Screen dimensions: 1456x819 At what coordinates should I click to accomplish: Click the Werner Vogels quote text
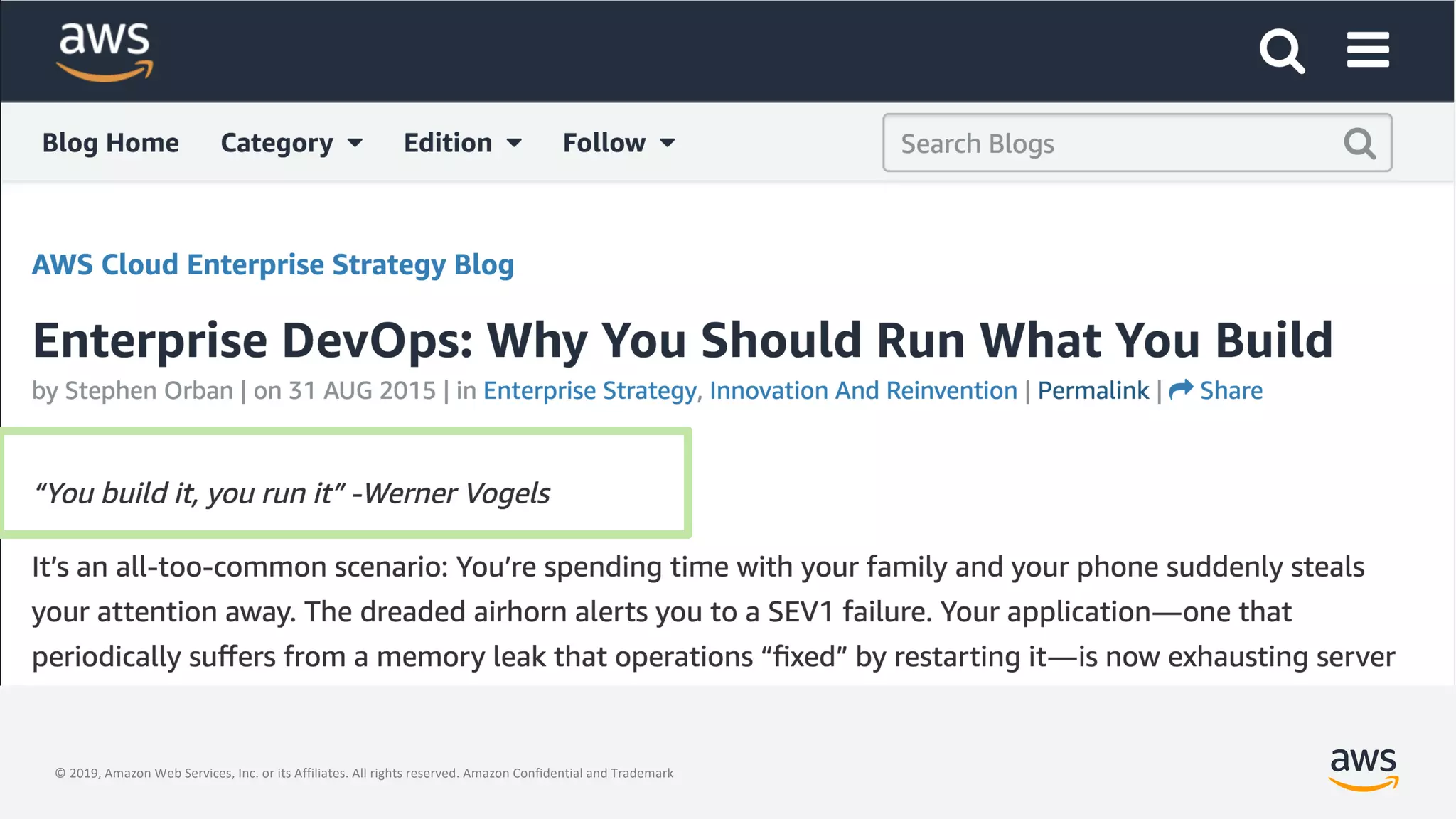coord(291,493)
